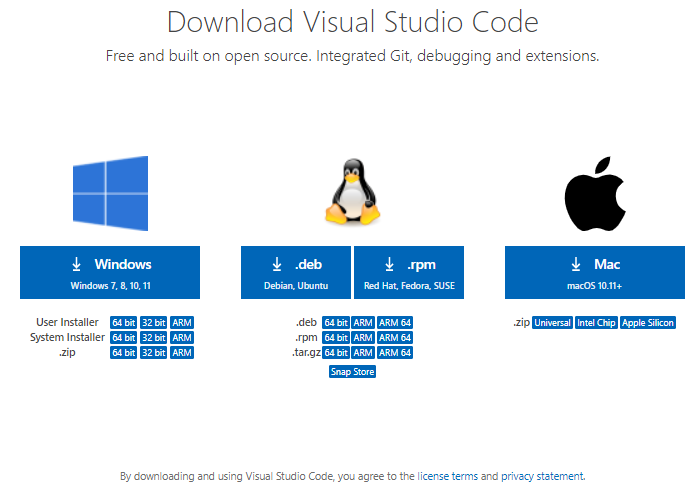This screenshot has width=700, height=500.
Task: Download the .rpm 64 bit build
Action: [336, 338]
